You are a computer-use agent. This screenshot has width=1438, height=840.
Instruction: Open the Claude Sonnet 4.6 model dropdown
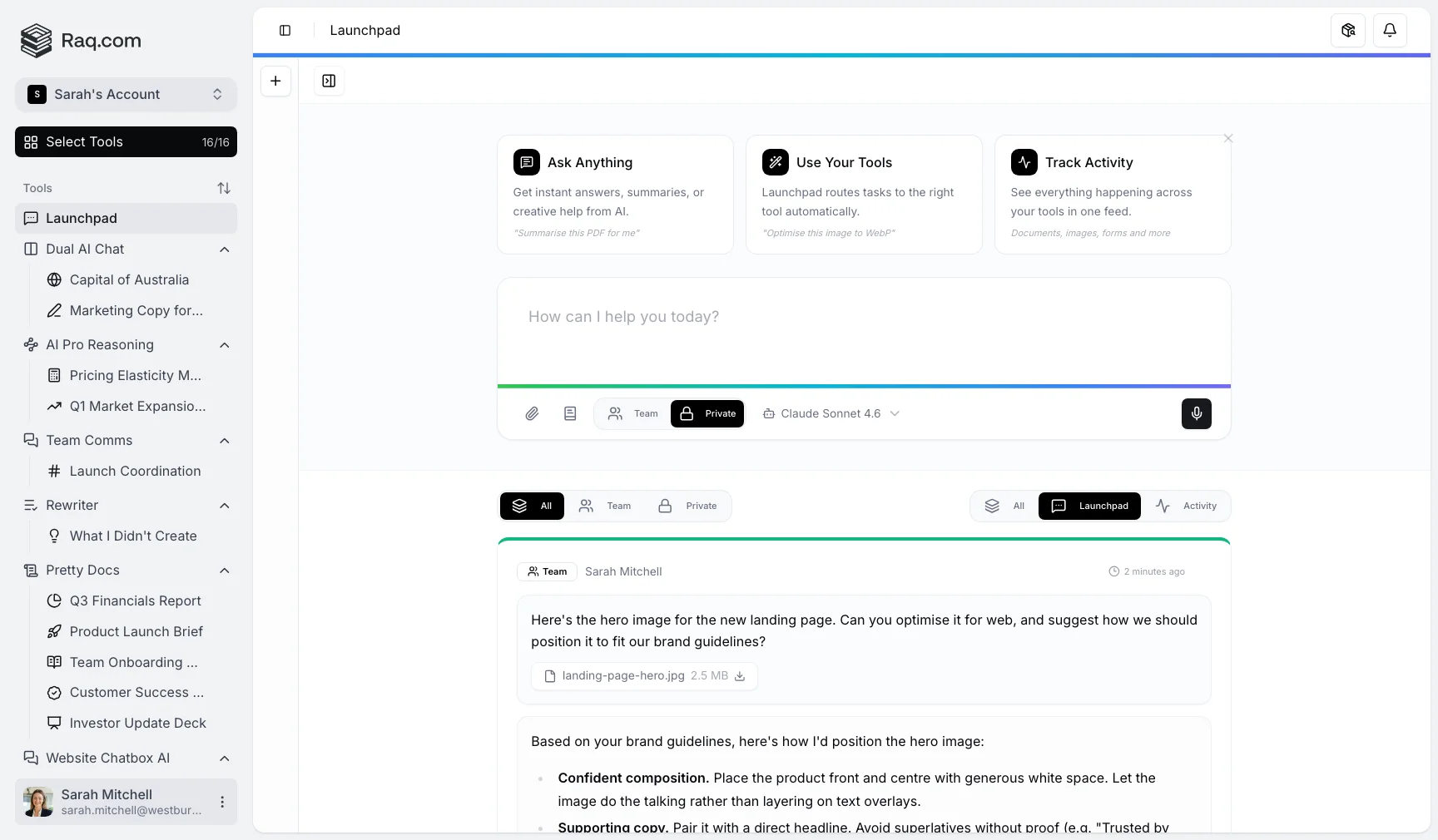[830, 413]
